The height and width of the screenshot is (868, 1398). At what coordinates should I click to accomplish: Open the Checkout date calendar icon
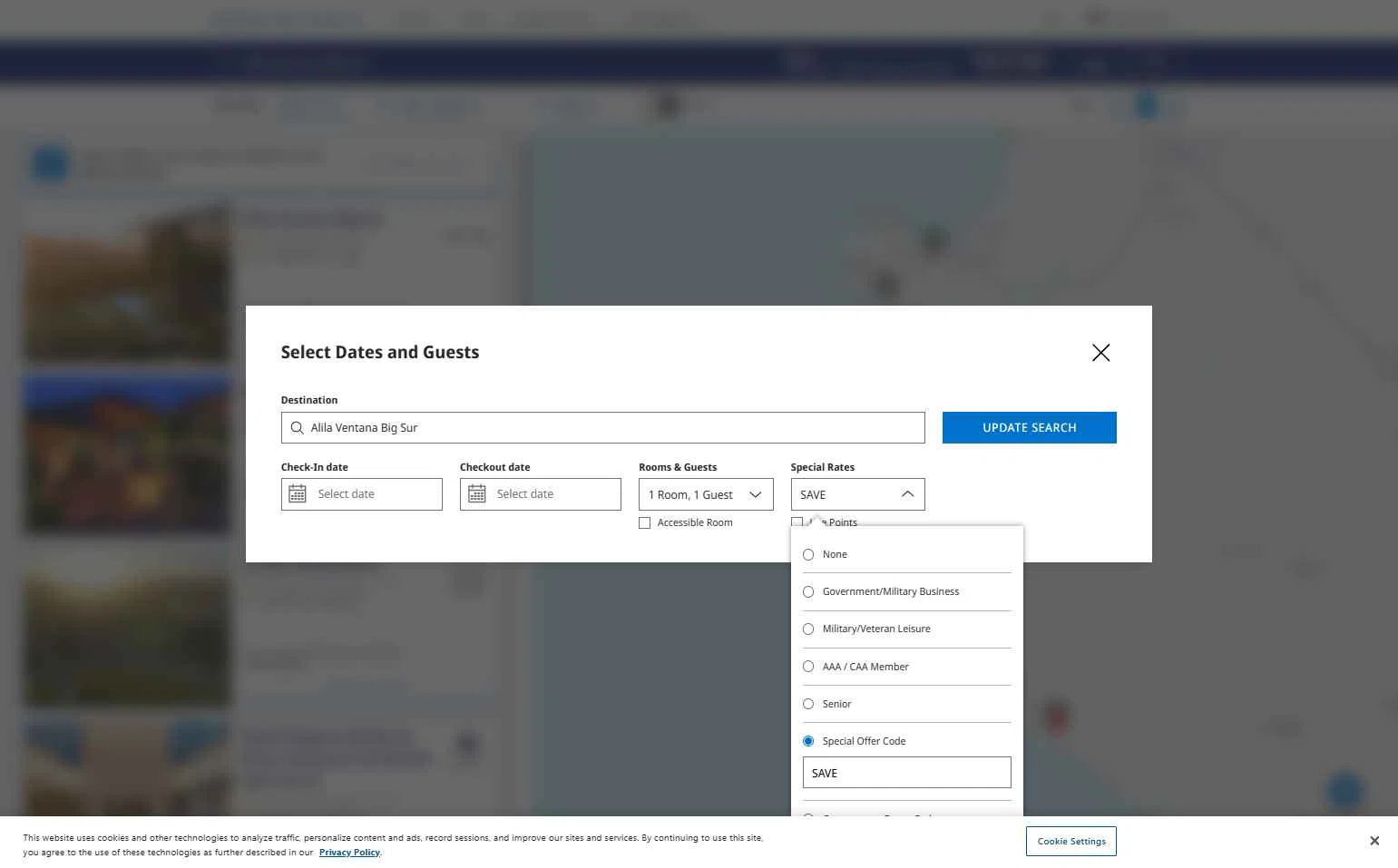(x=476, y=494)
